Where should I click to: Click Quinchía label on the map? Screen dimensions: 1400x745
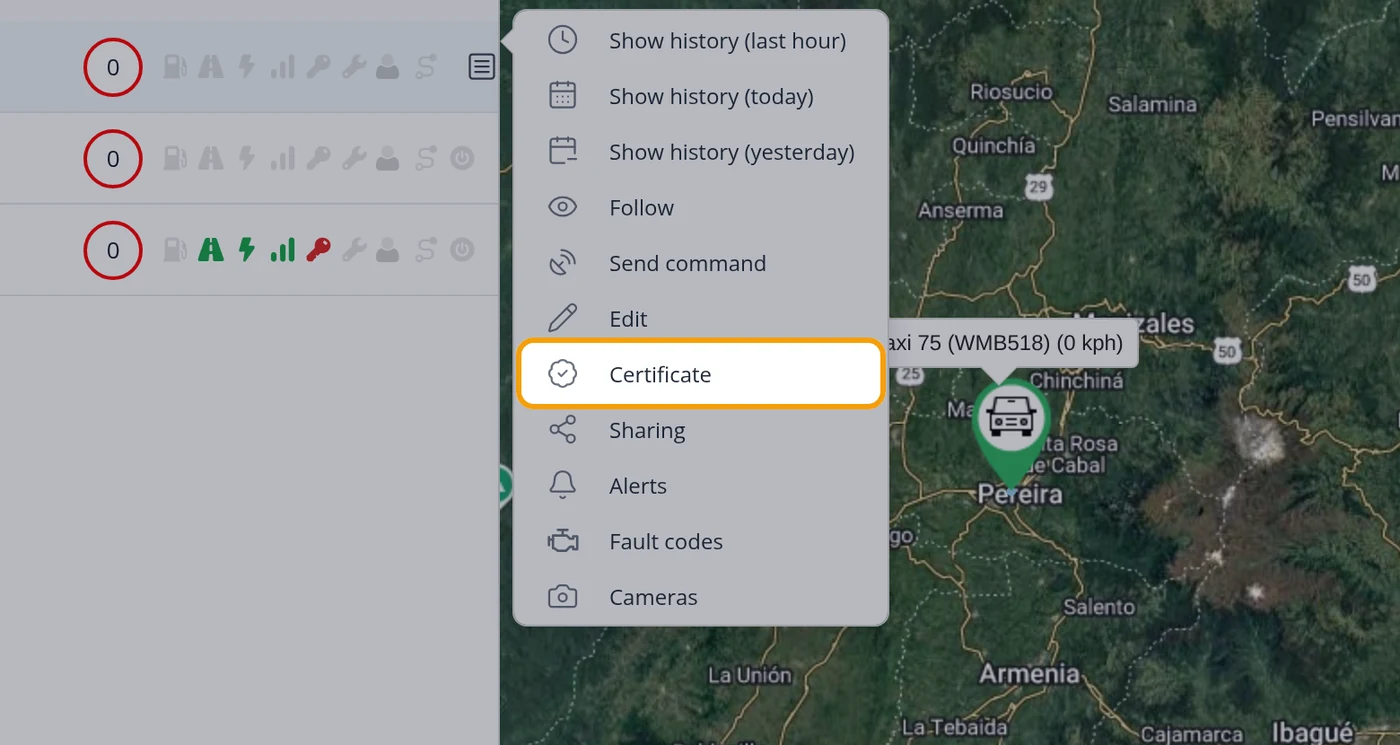click(x=993, y=146)
